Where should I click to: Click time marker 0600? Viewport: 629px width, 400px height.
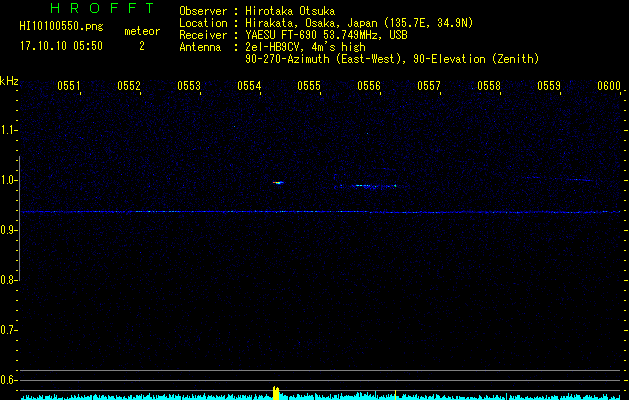click(609, 86)
